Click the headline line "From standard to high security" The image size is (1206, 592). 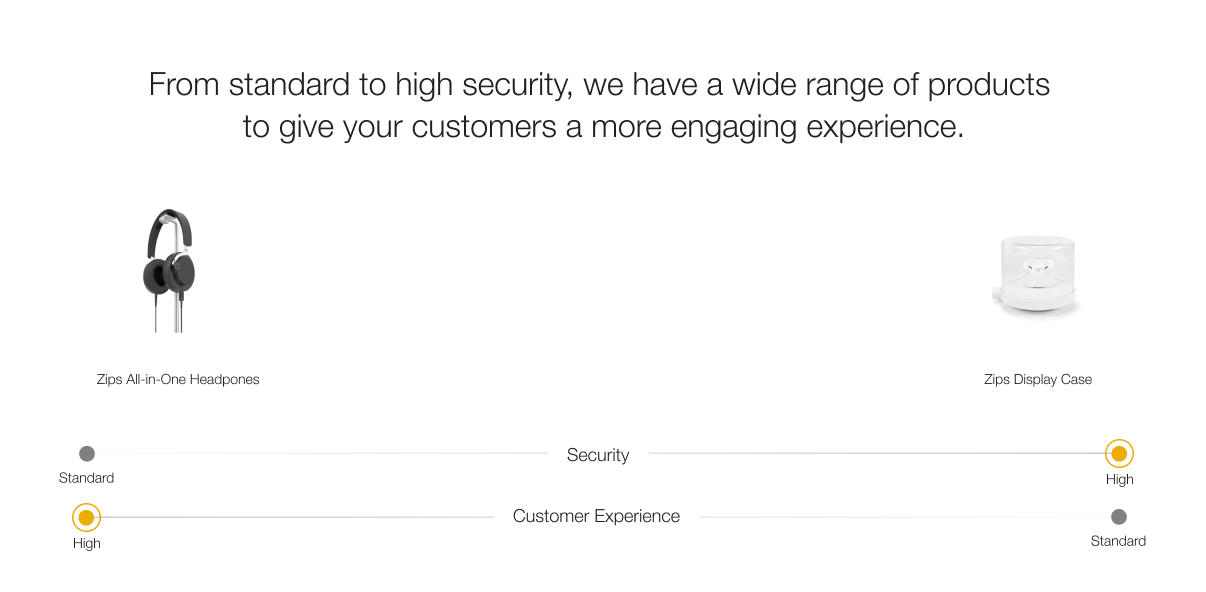(599, 85)
